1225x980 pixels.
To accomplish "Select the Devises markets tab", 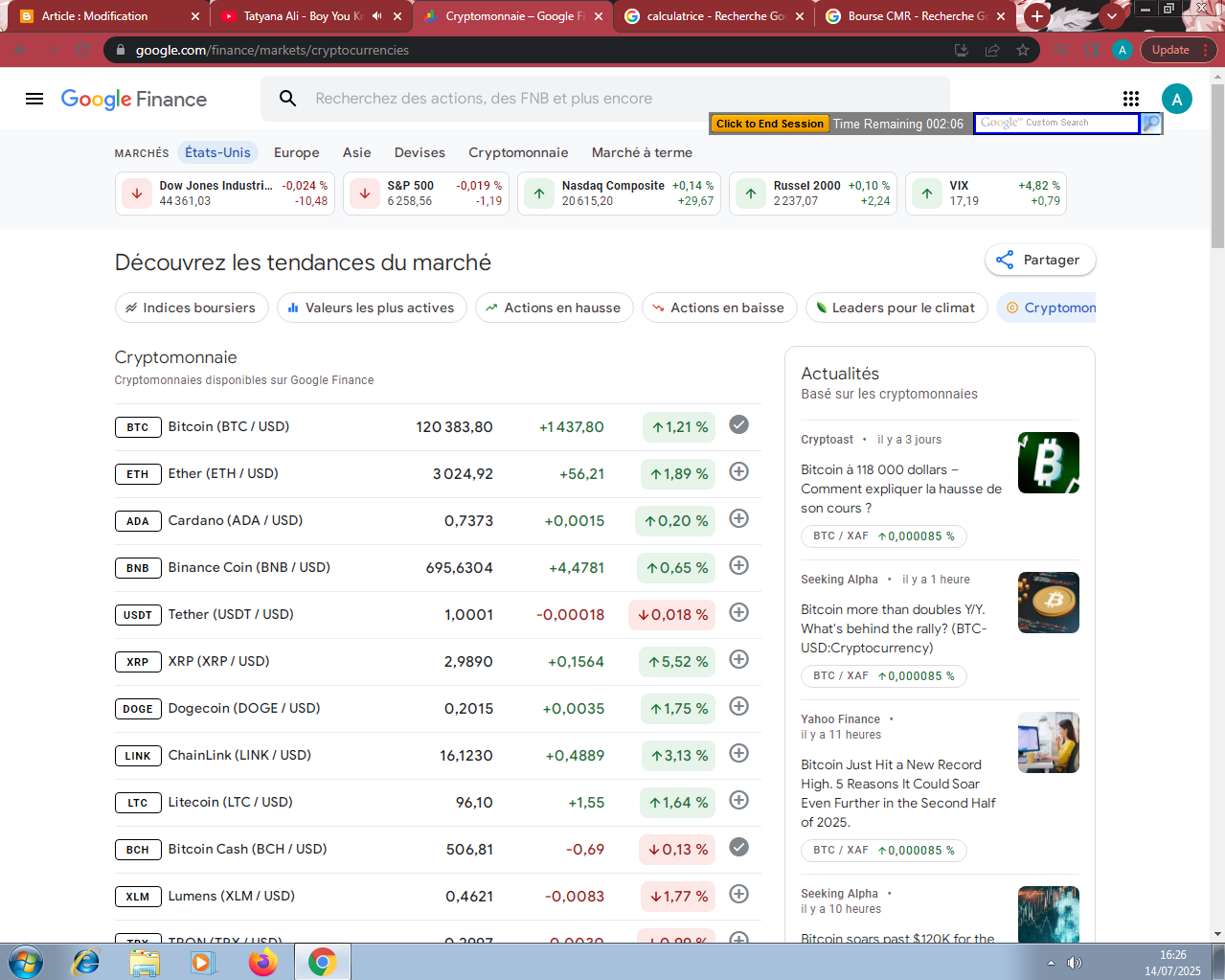I will [420, 152].
